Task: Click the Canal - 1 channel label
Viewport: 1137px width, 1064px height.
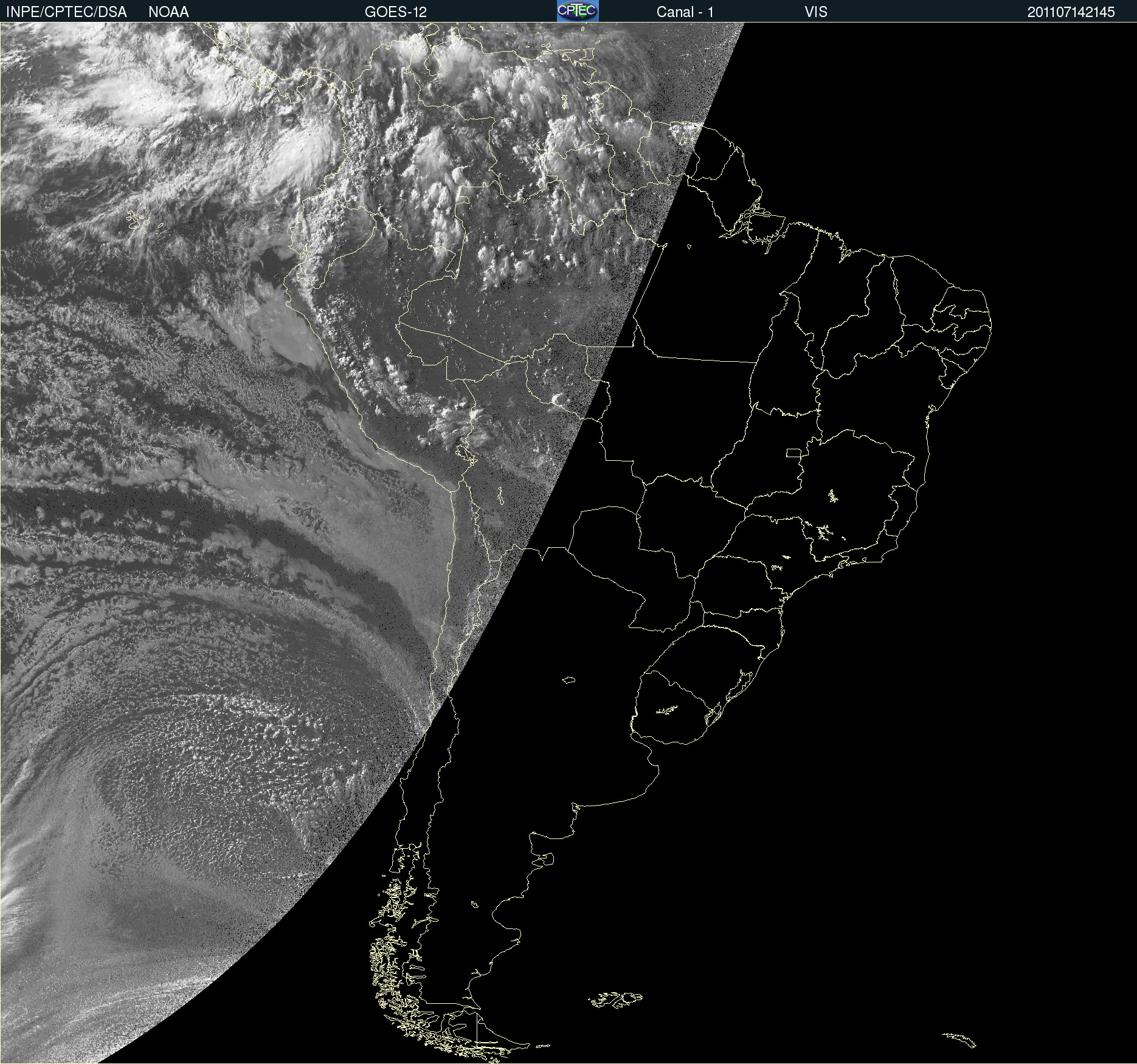Action: pos(685,12)
